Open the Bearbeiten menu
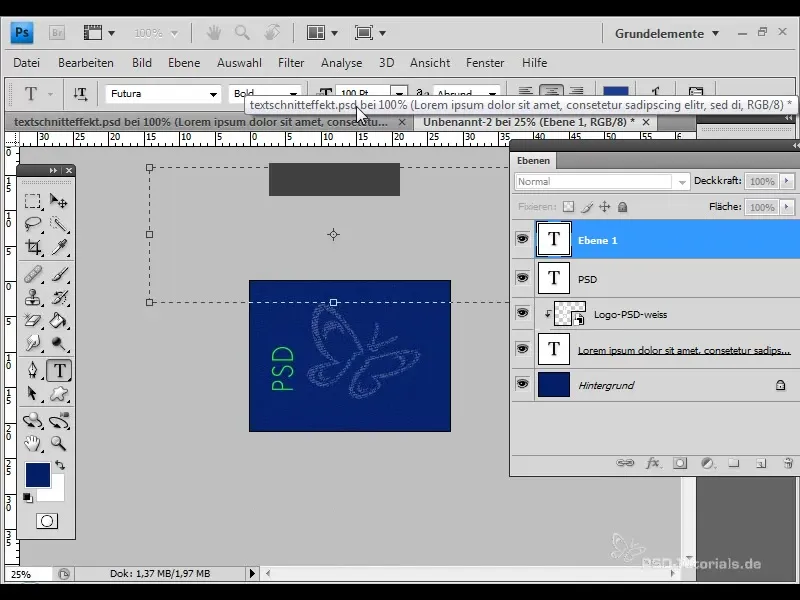This screenshot has height=600, width=800. point(86,63)
